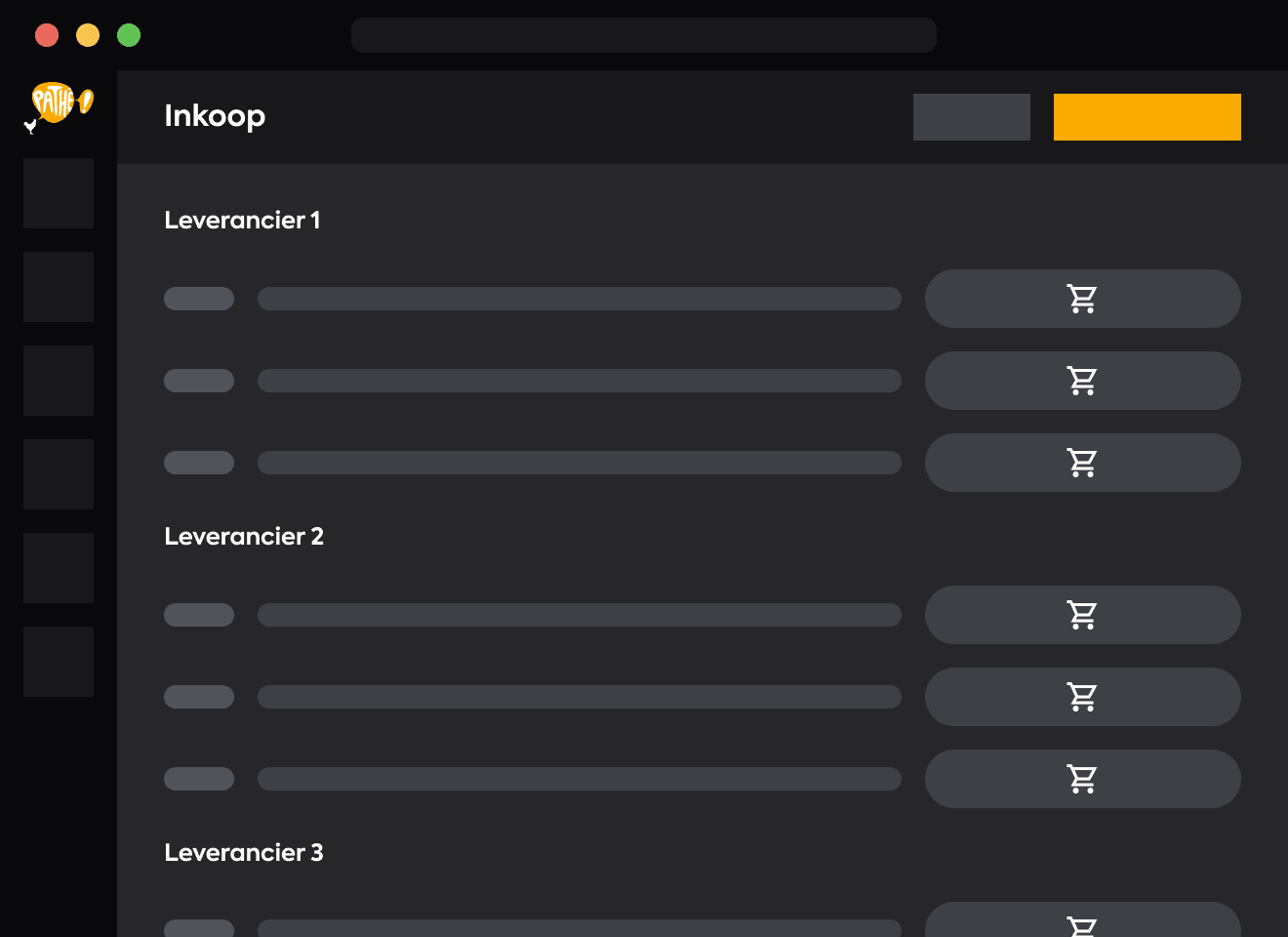Click the cart icon under Leverancier 3
The height and width of the screenshot is (937, 1288).
pos(1082,926)
